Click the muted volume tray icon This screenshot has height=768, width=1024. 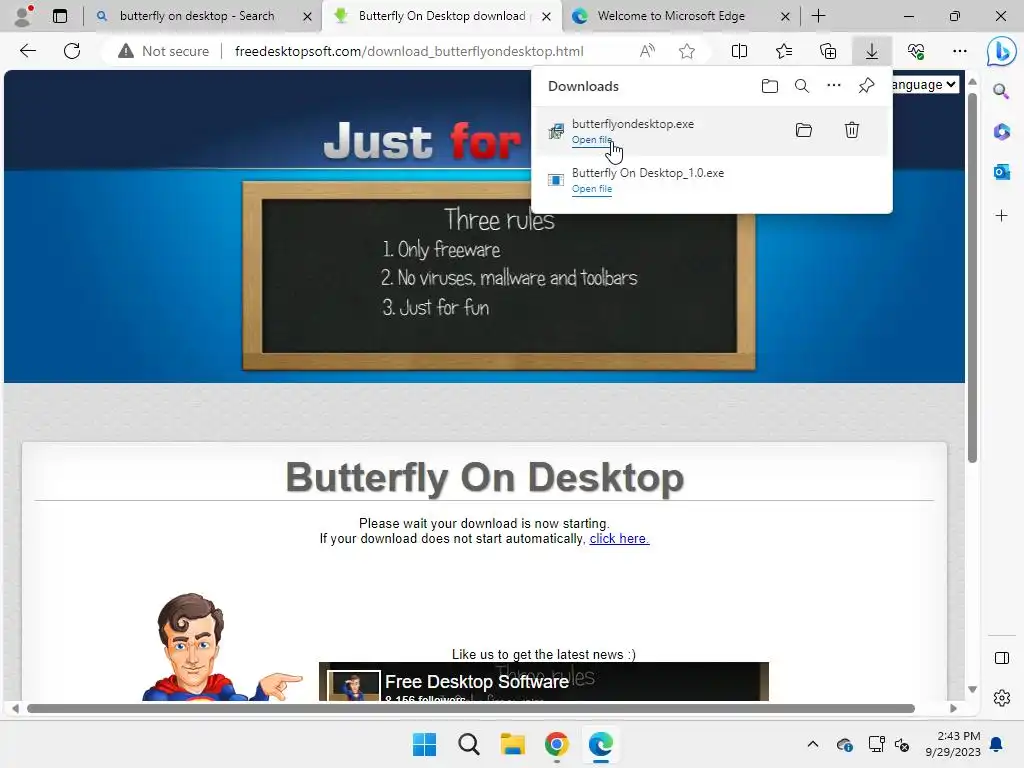pos(902,744)
